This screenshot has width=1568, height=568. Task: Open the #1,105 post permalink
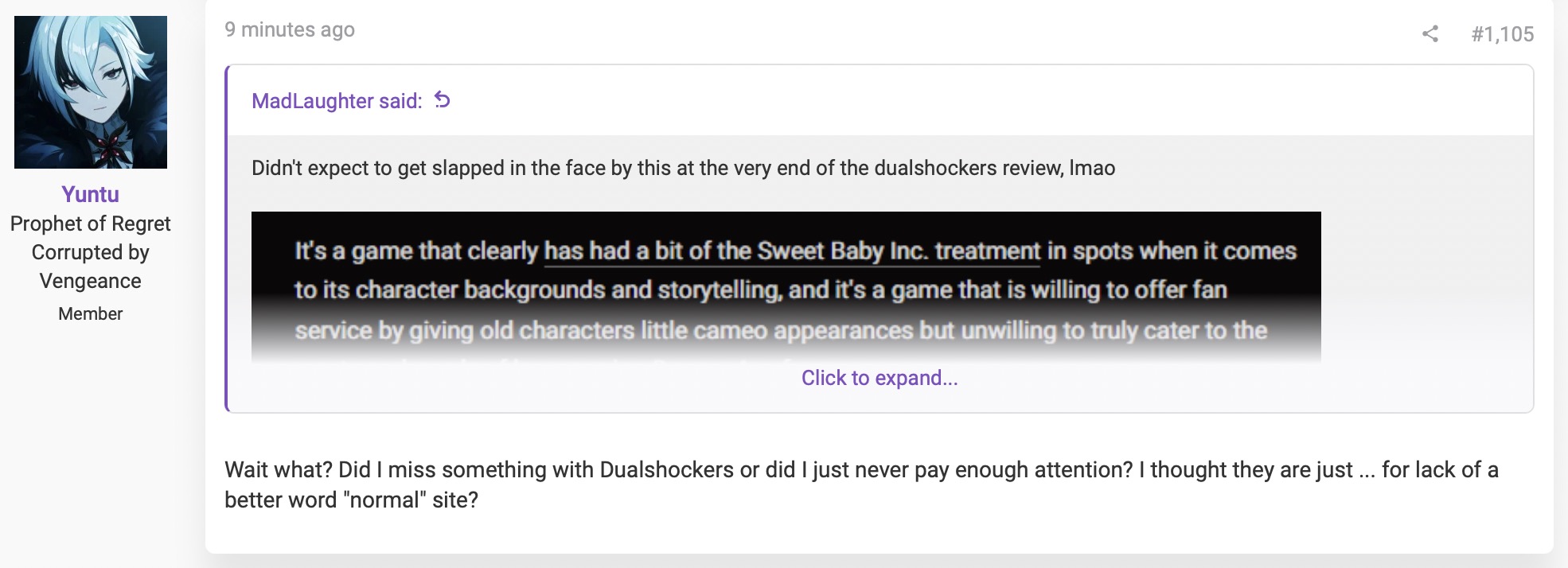(x=1503, y=34)
